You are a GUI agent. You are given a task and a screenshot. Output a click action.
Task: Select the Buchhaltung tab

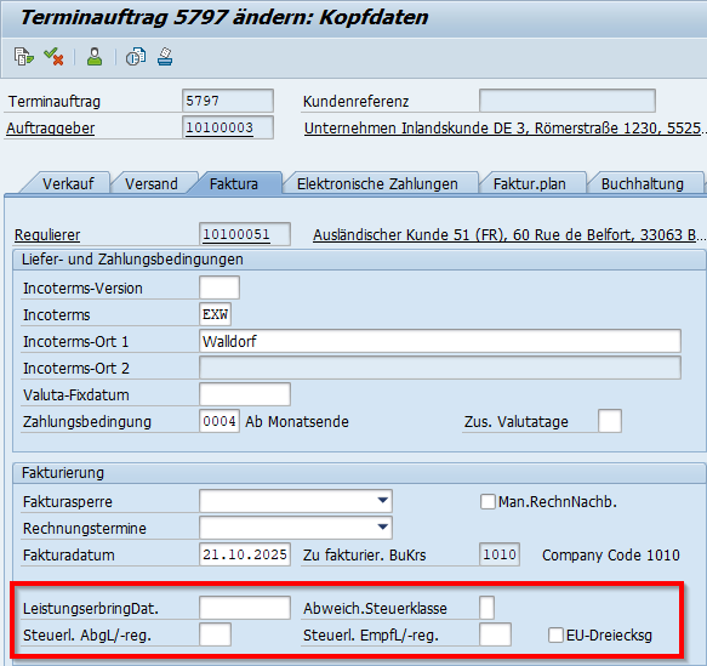click(642, 183)
